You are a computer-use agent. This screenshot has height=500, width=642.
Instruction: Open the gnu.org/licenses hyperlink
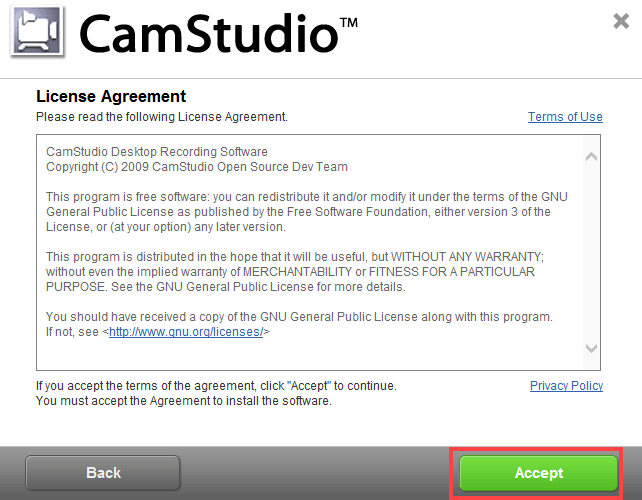[x=186, y=332]
